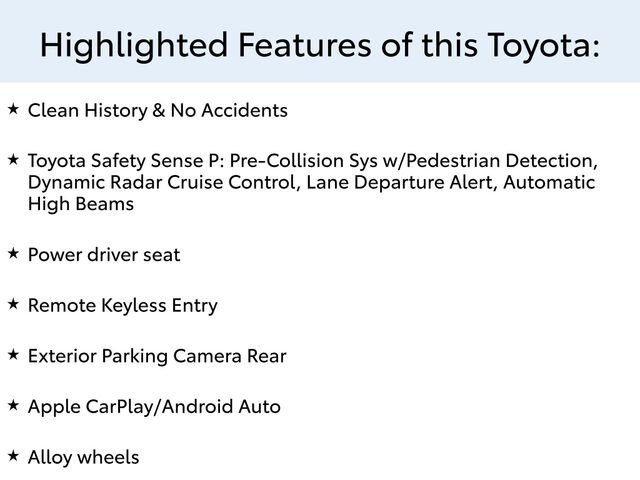Image resolution: width=640 pixels, height=480 pixels.
Task: Select the Remote Keyless Entry item
Action: pos(122,306)
